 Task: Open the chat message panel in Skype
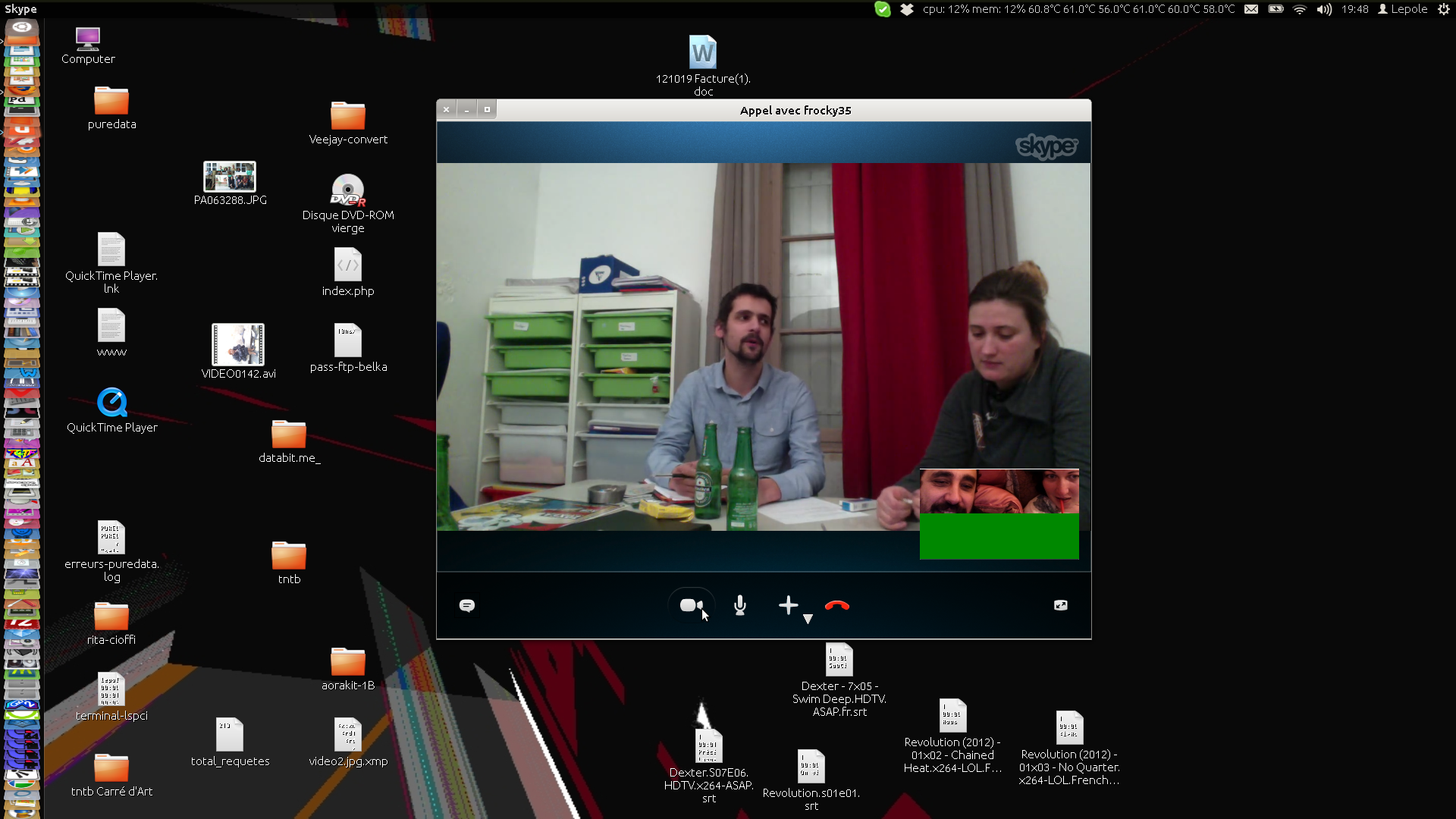[x=467, y=605]
